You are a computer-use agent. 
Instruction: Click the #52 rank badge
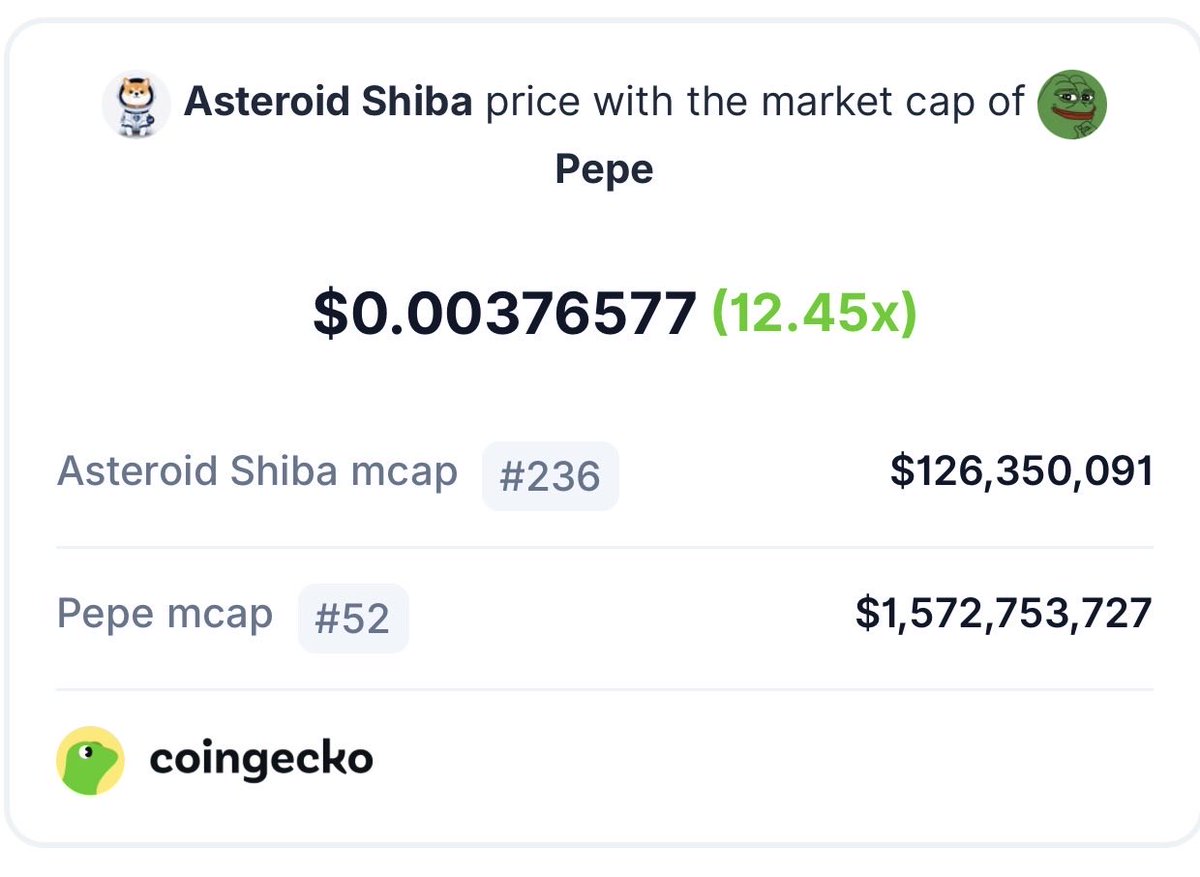[x=352, y=618]
